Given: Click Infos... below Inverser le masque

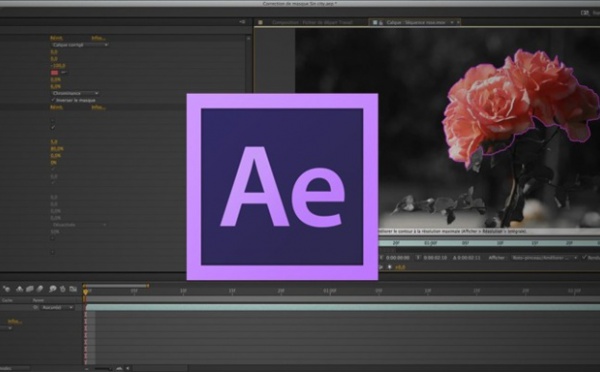Looking at the screenshot, I should click(98, 107).
